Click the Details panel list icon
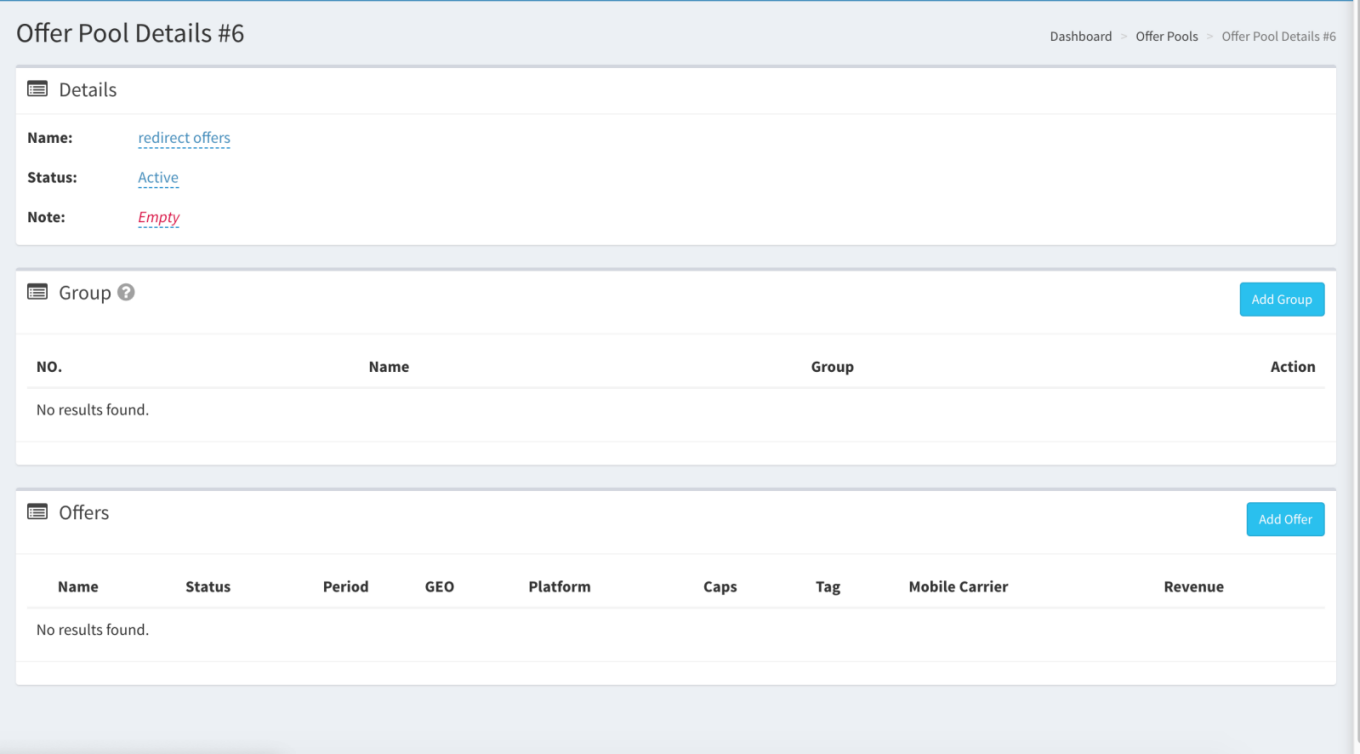This screenshot has width=1360, height=754. pos(37,89)
